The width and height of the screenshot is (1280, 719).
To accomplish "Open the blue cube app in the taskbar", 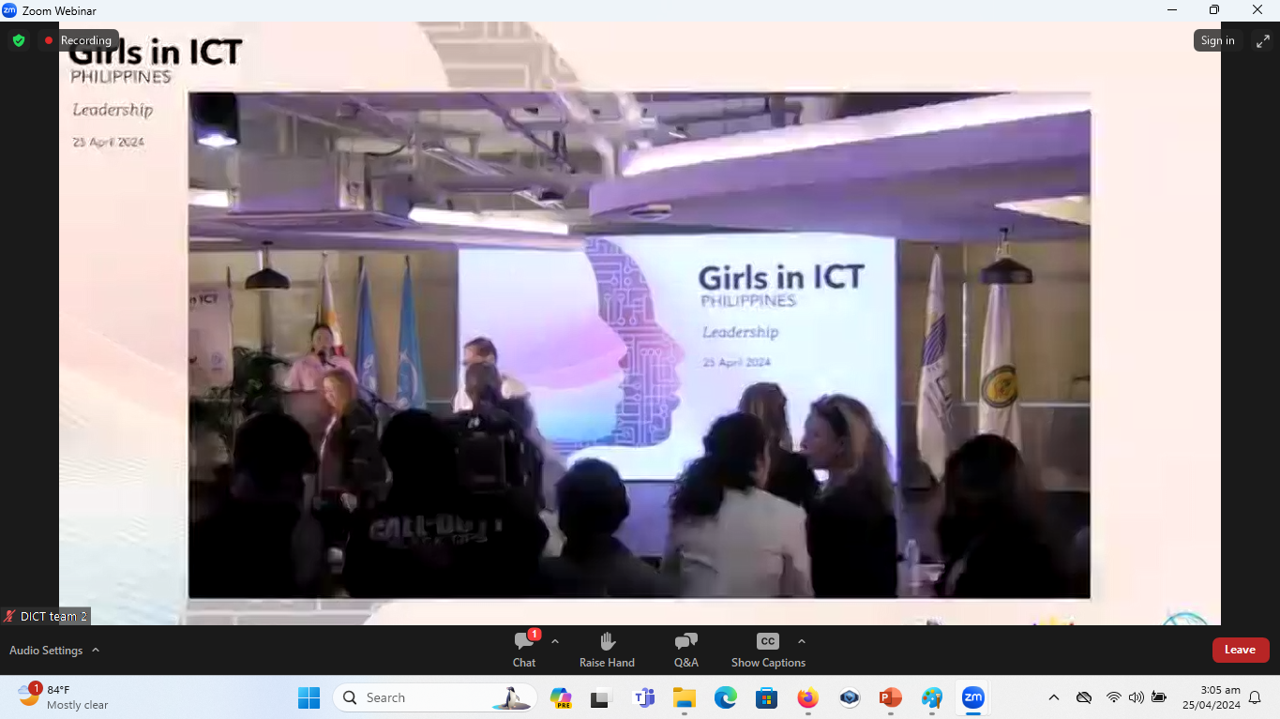I will click(849, 698).
